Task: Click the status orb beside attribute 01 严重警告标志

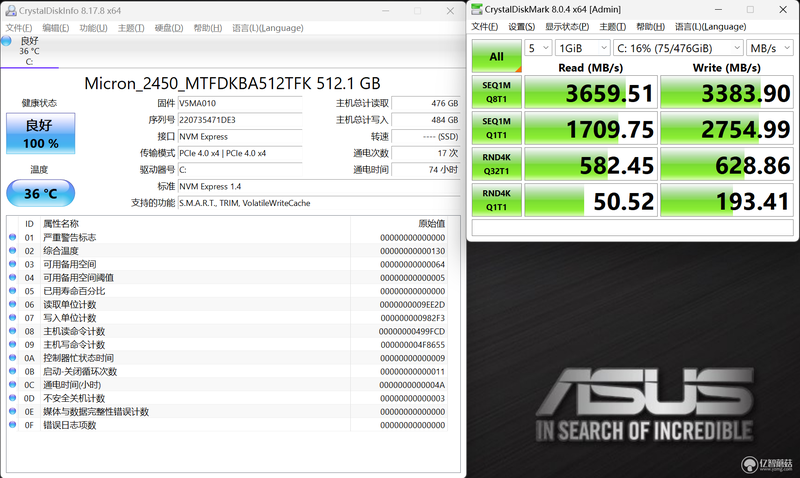Action: tap(13, 237)
